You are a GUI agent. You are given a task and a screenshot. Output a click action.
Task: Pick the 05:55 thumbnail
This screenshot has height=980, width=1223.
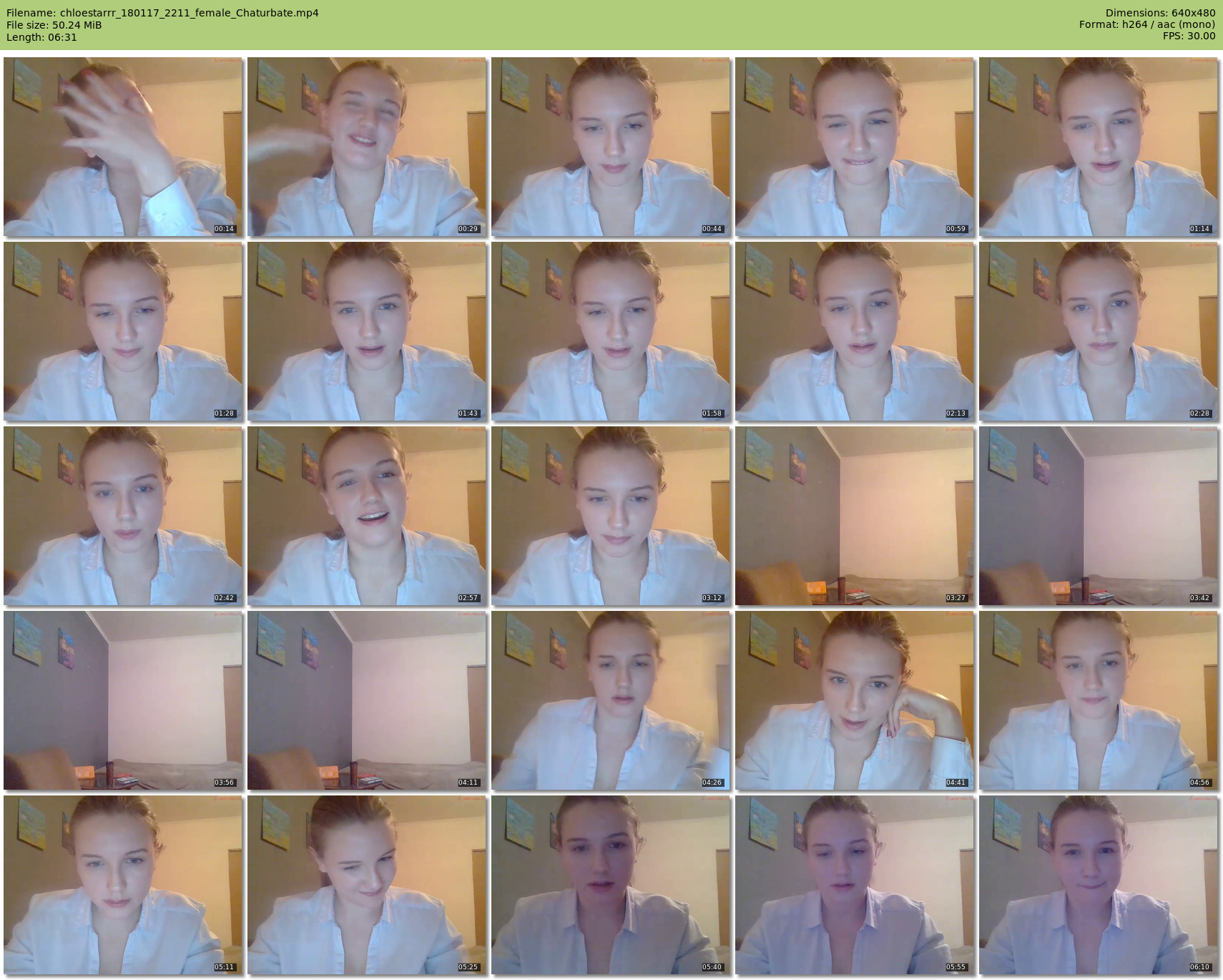tap(854, 885)
